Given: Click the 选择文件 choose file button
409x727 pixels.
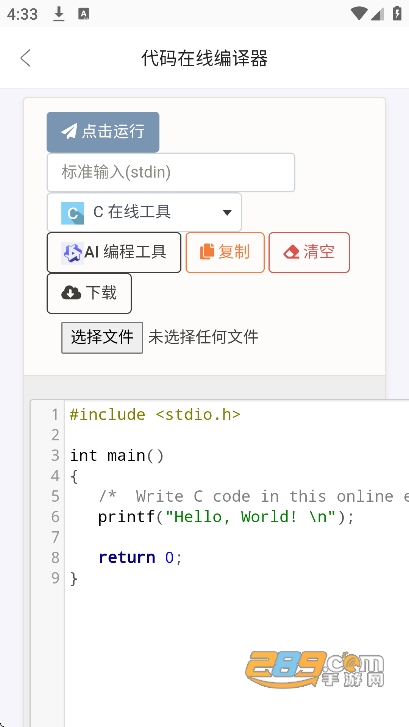Looking at the screenshot, I should click(x=102, y=338).
